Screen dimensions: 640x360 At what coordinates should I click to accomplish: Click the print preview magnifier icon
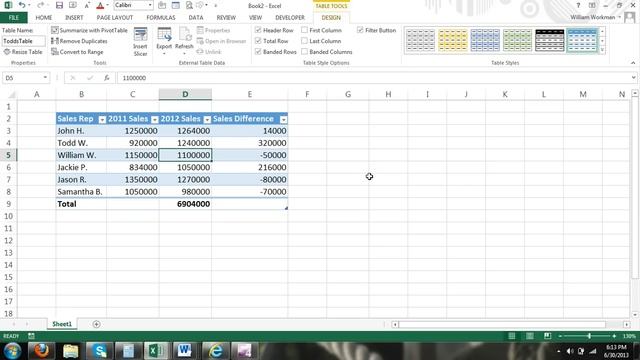point(189,5)
